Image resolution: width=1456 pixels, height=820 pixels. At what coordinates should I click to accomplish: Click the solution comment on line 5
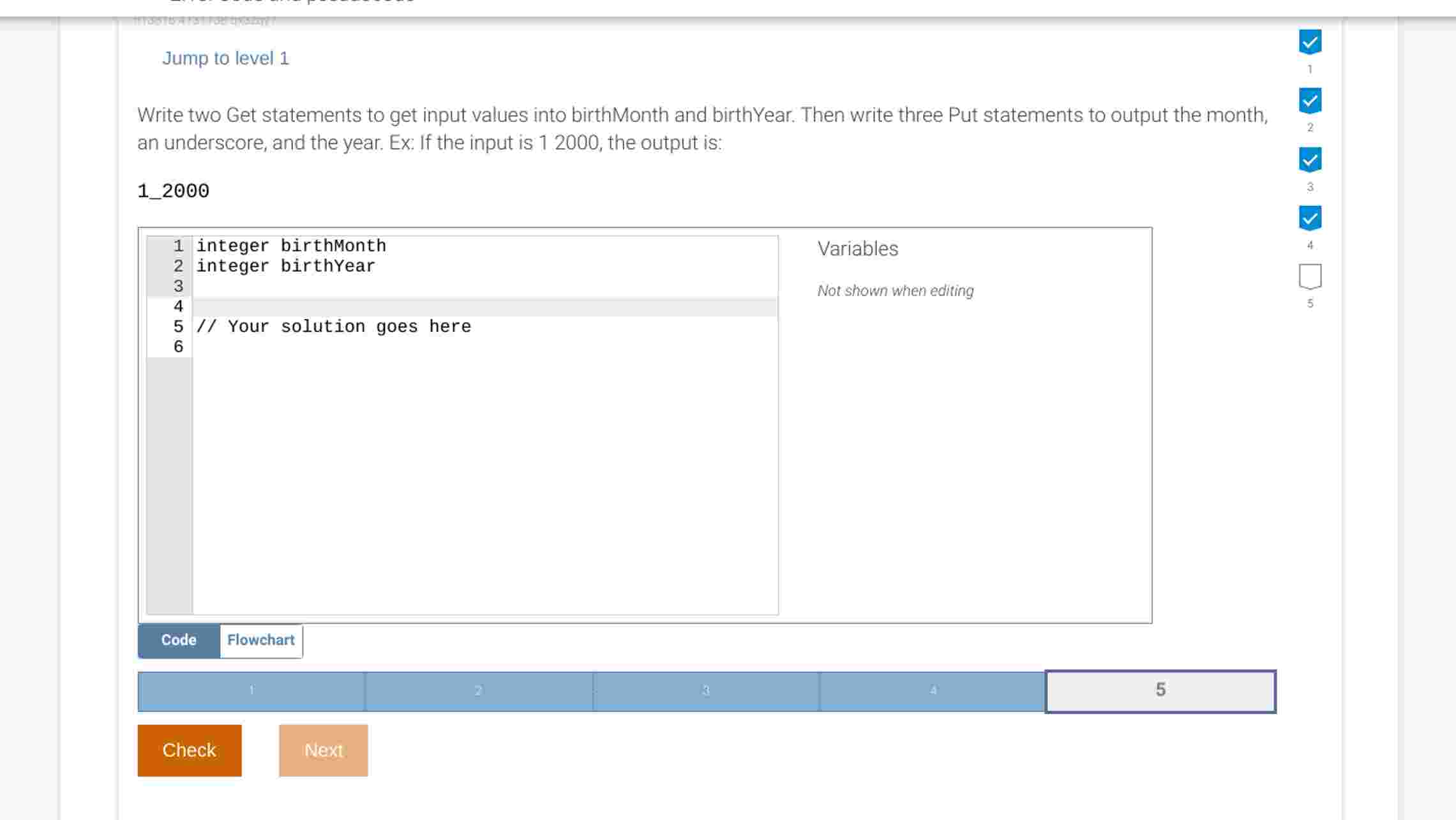click(333, 326)
